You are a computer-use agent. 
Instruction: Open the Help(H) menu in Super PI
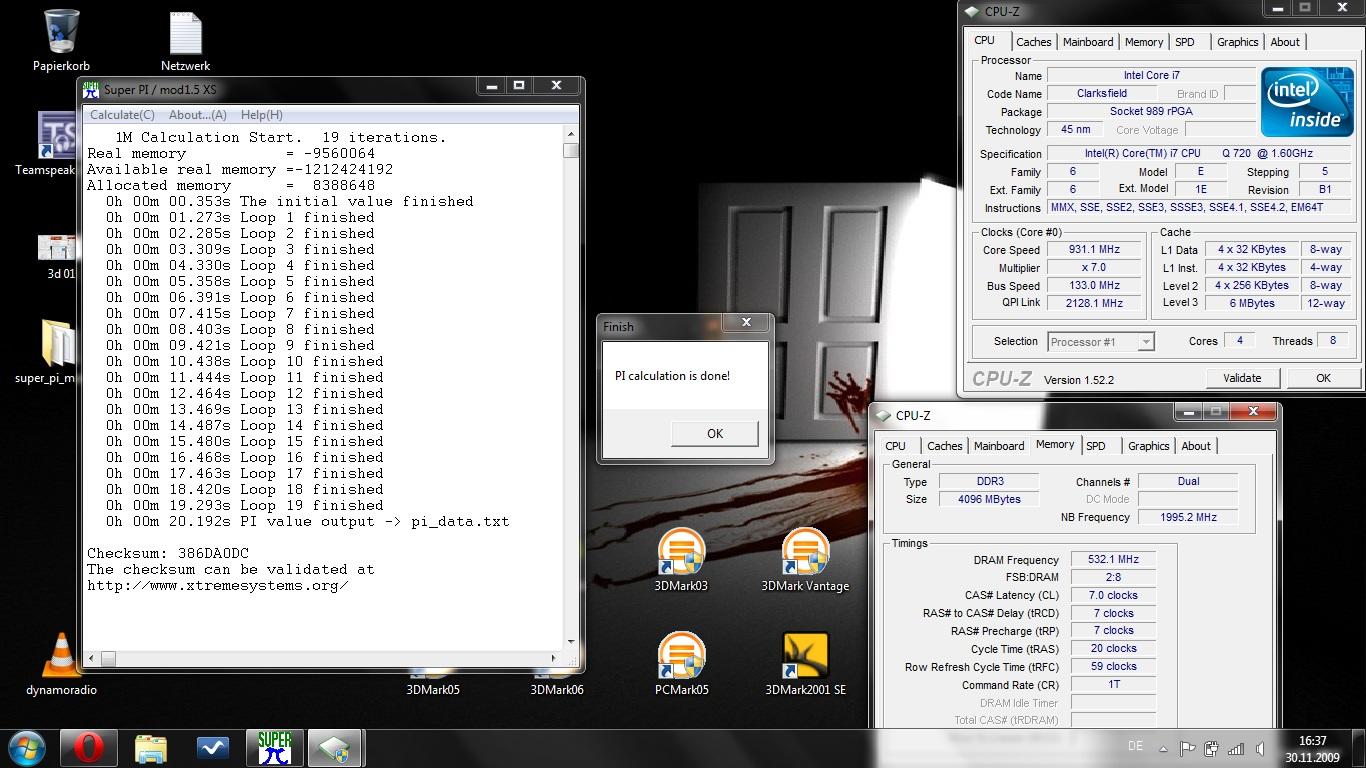[x=262, y=115]
